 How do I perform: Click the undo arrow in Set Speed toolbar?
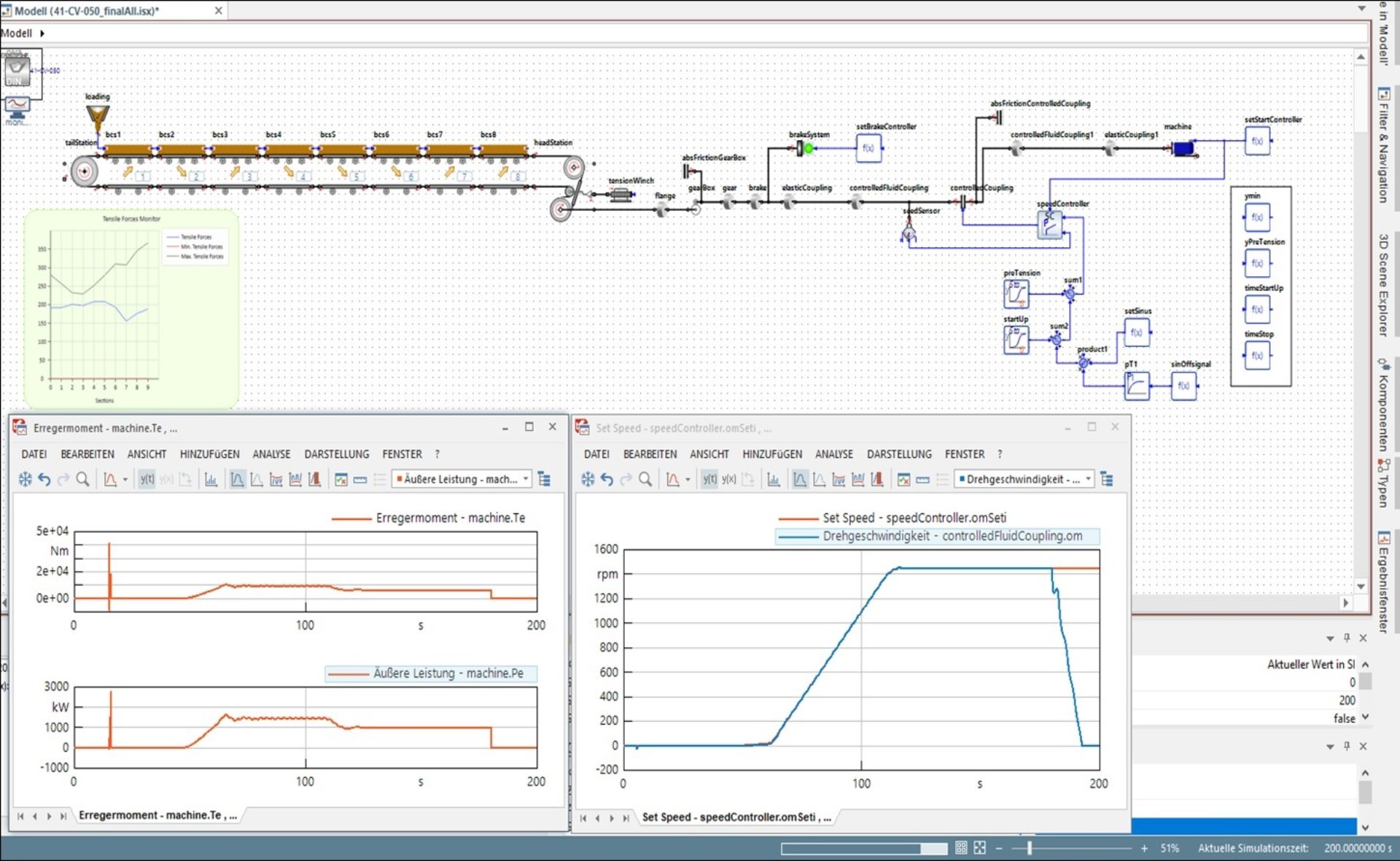[x=606, y=479]
